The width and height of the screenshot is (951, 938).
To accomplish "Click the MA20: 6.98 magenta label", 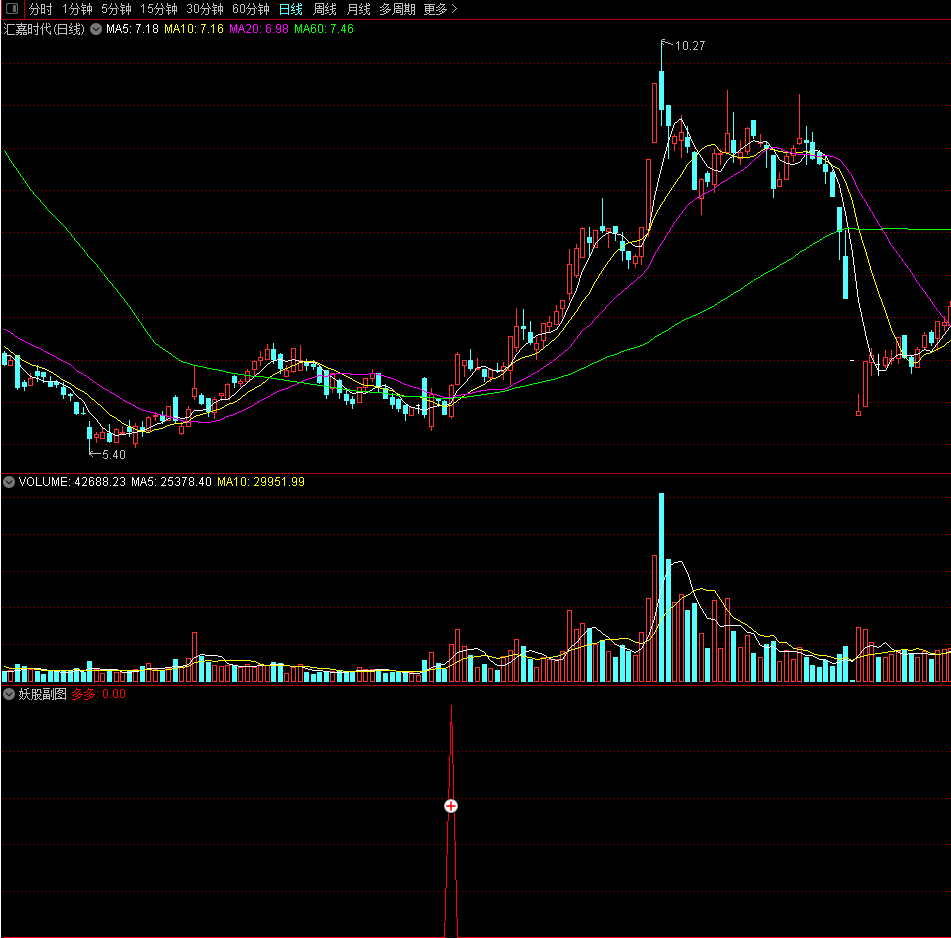I will (259, 29).
